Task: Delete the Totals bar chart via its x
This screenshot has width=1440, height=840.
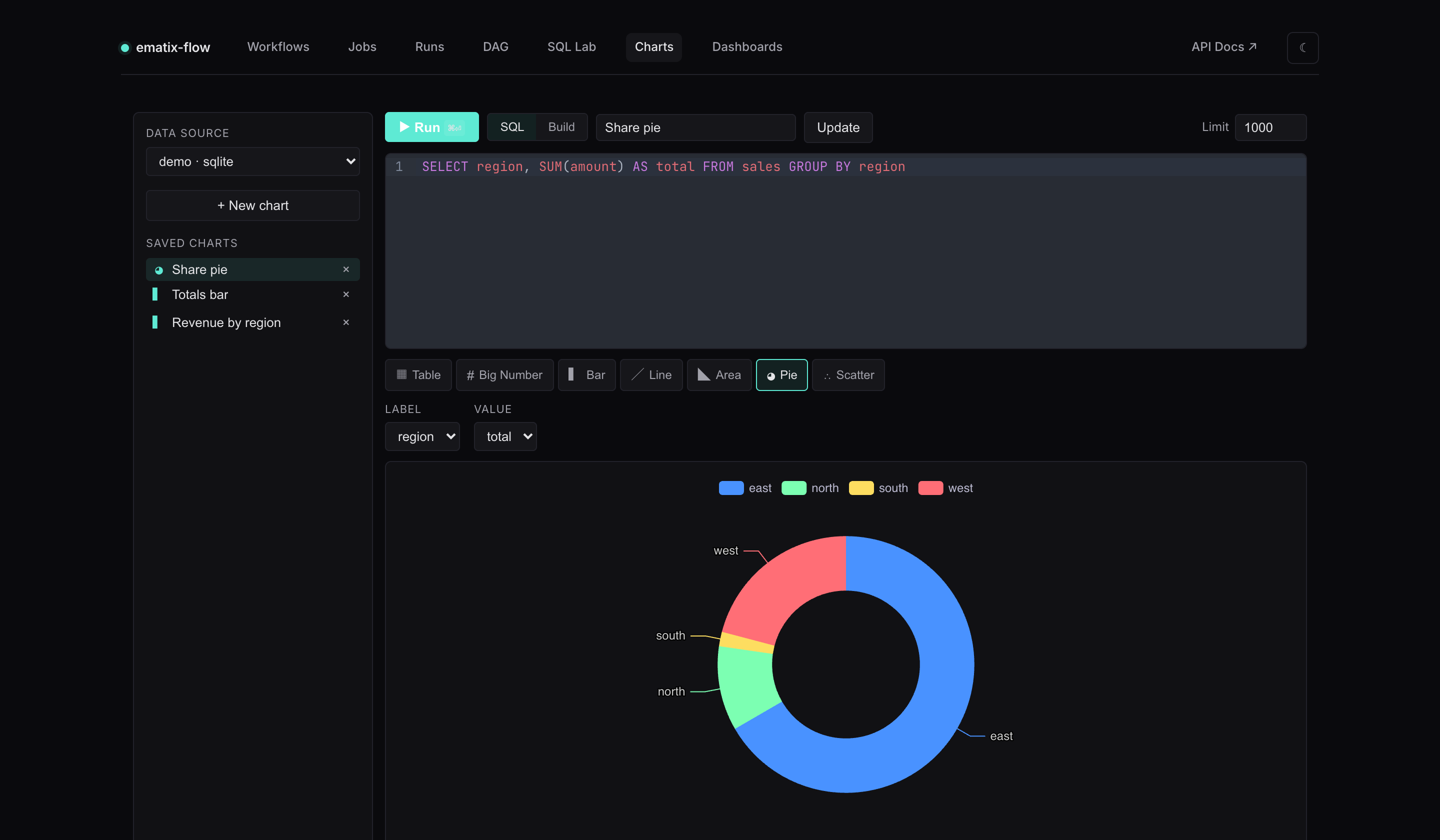Action: pyautogui.click(x=345, y=294)
